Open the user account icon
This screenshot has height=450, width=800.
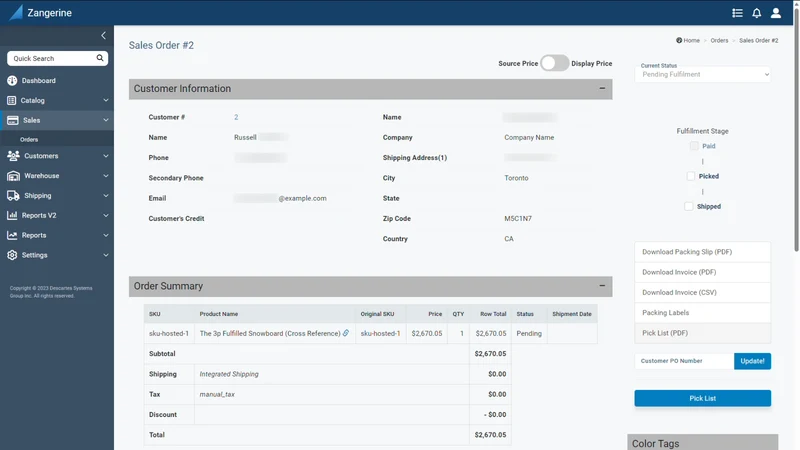coord(776,13)
